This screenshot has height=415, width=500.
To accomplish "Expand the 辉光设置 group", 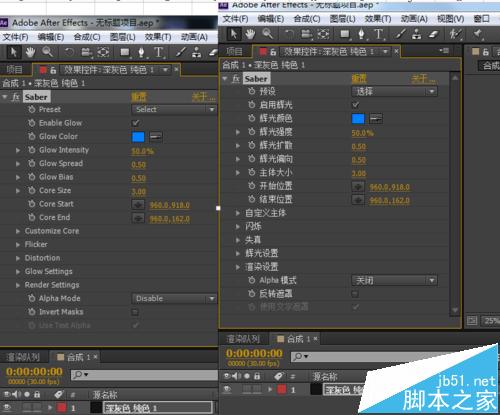I will coord(238,253).
